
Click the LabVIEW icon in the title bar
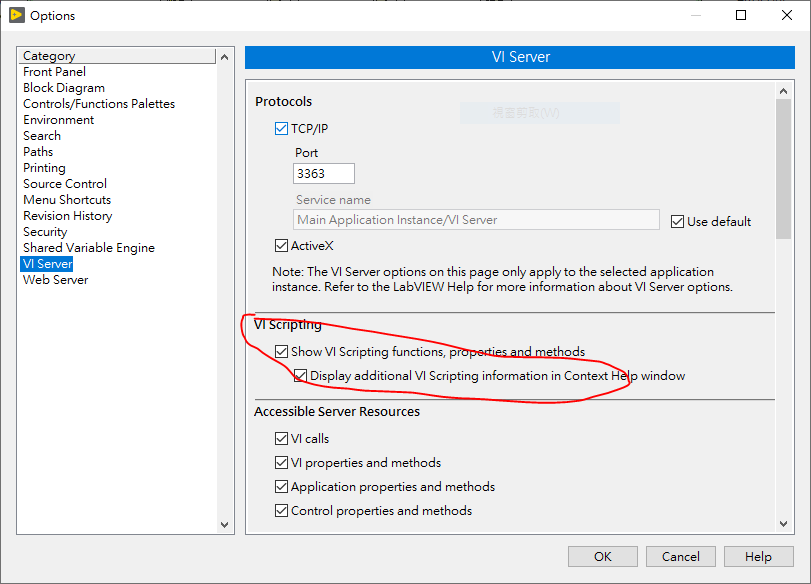[x=16, y=15]
